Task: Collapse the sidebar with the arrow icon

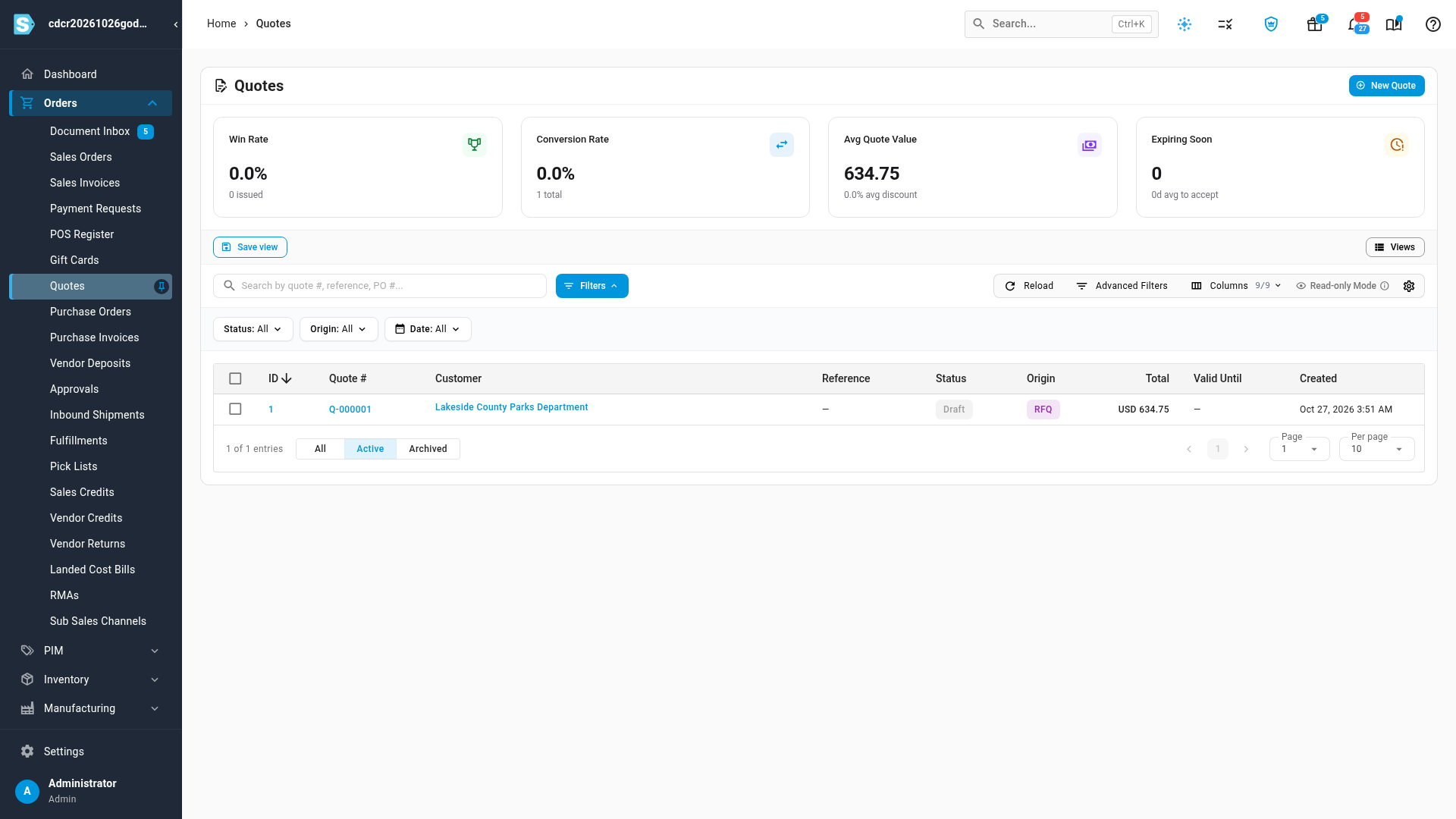Action: click(x=176, y=24)
